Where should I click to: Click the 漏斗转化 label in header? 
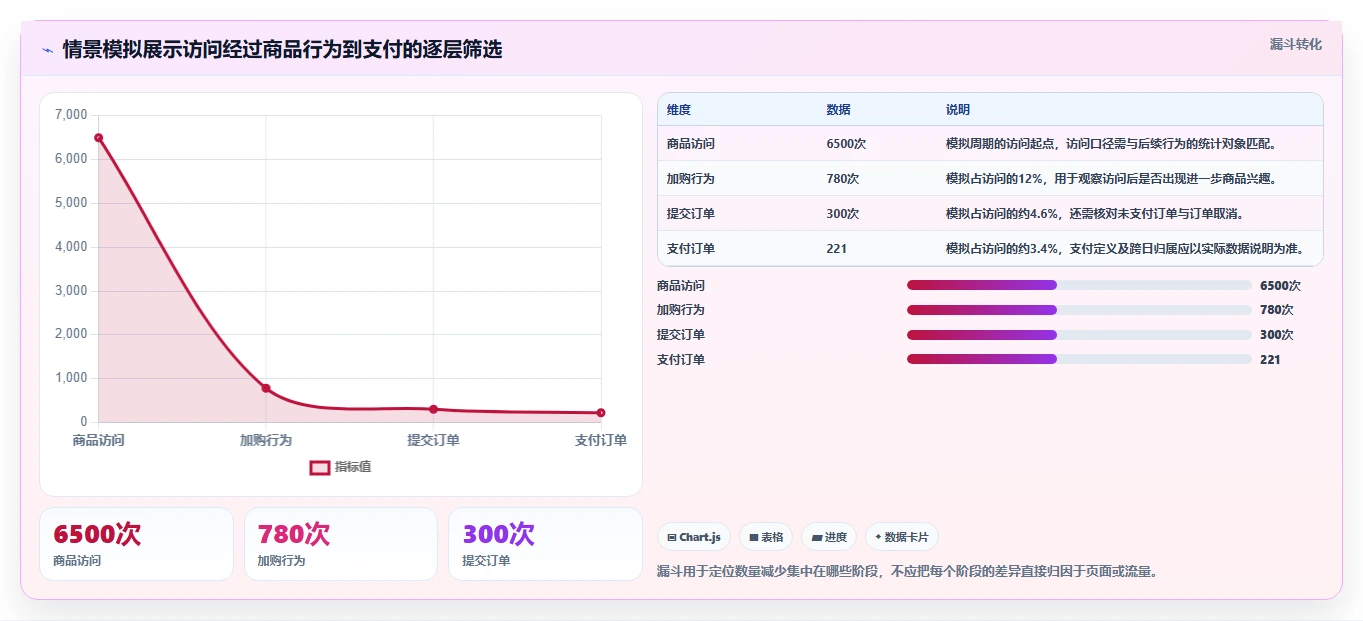(x=1295, y=44)
